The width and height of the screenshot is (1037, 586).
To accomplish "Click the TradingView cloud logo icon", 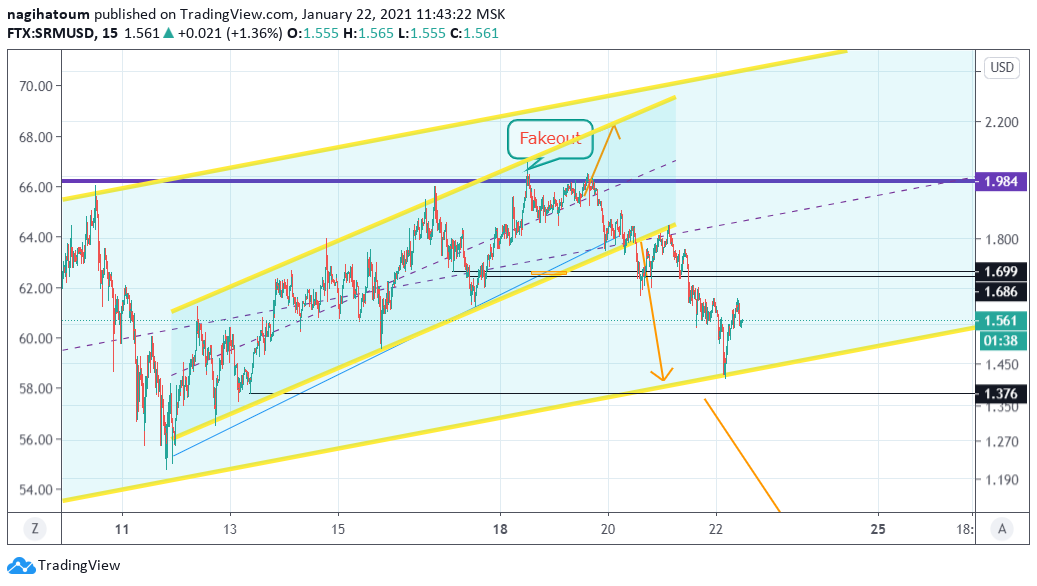I will point(21,566).
